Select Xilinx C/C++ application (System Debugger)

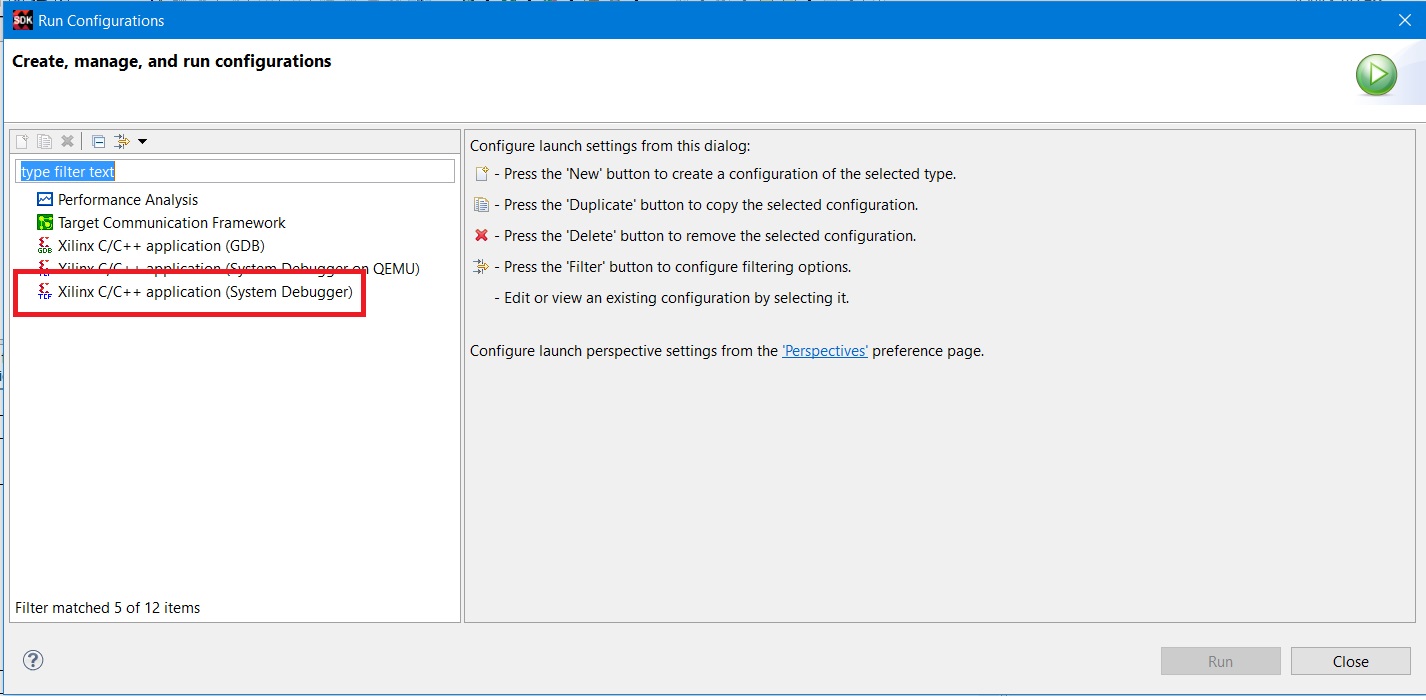click(x=205, y=292)
